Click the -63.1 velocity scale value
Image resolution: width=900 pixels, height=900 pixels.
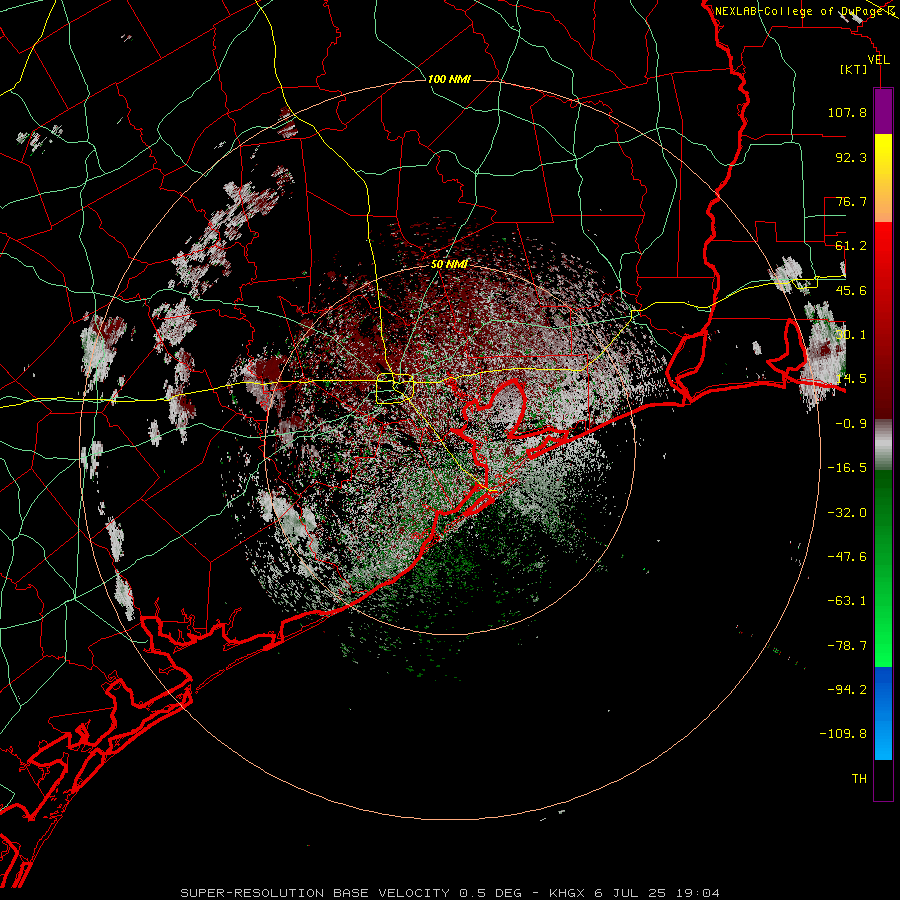click(x=847, y=601)
